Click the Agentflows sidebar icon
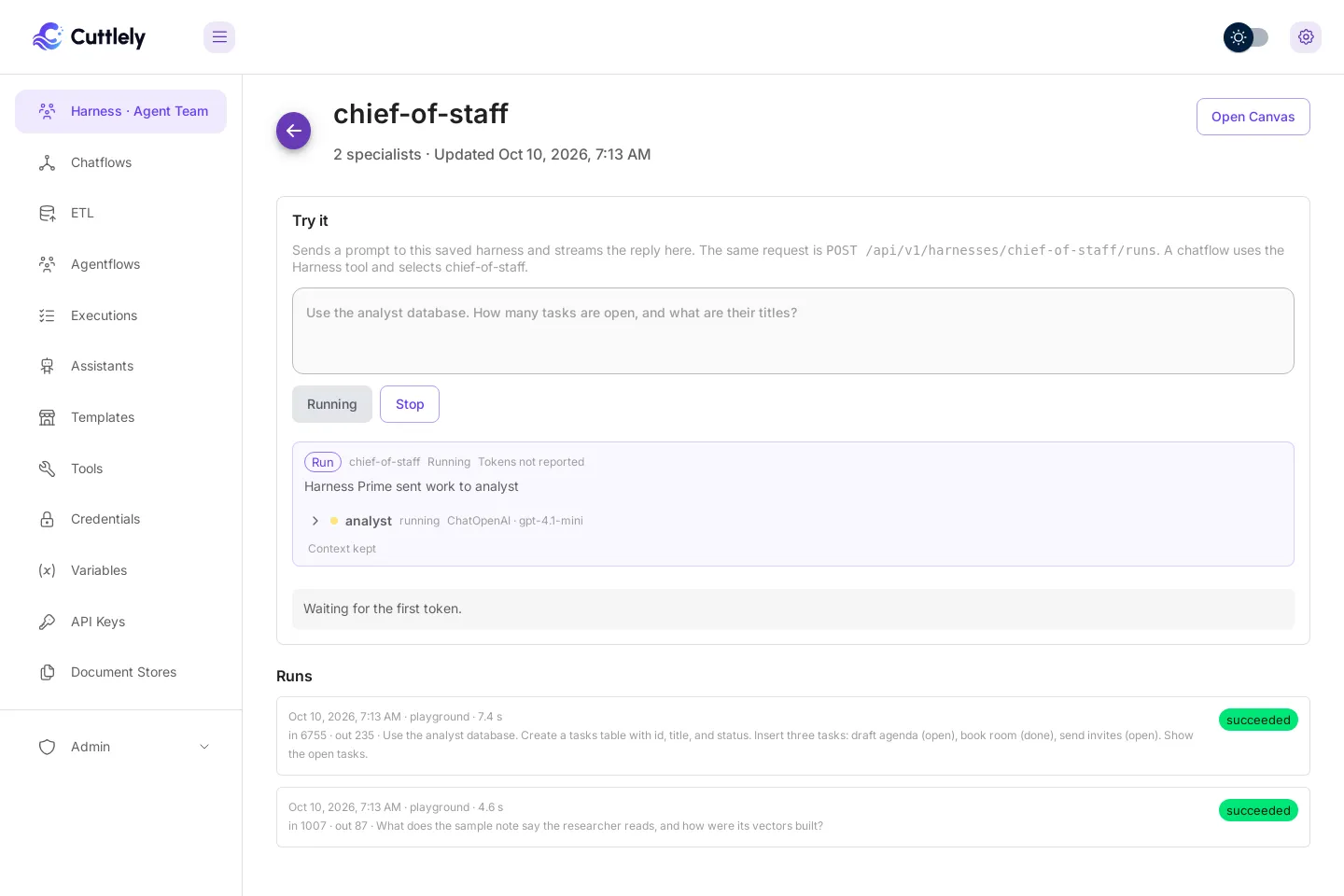Screen dimensions: 1344x896 point(47,264)
